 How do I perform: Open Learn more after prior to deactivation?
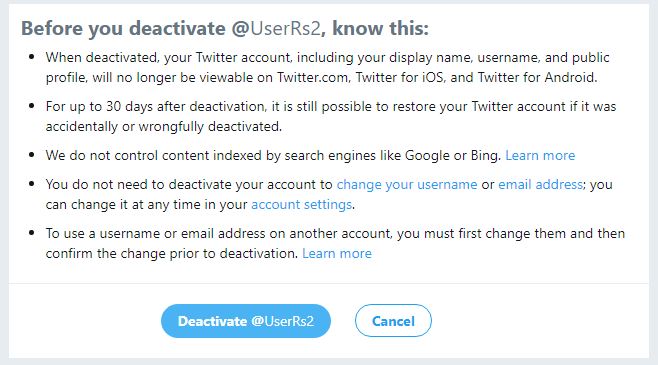tap(337, 254)
